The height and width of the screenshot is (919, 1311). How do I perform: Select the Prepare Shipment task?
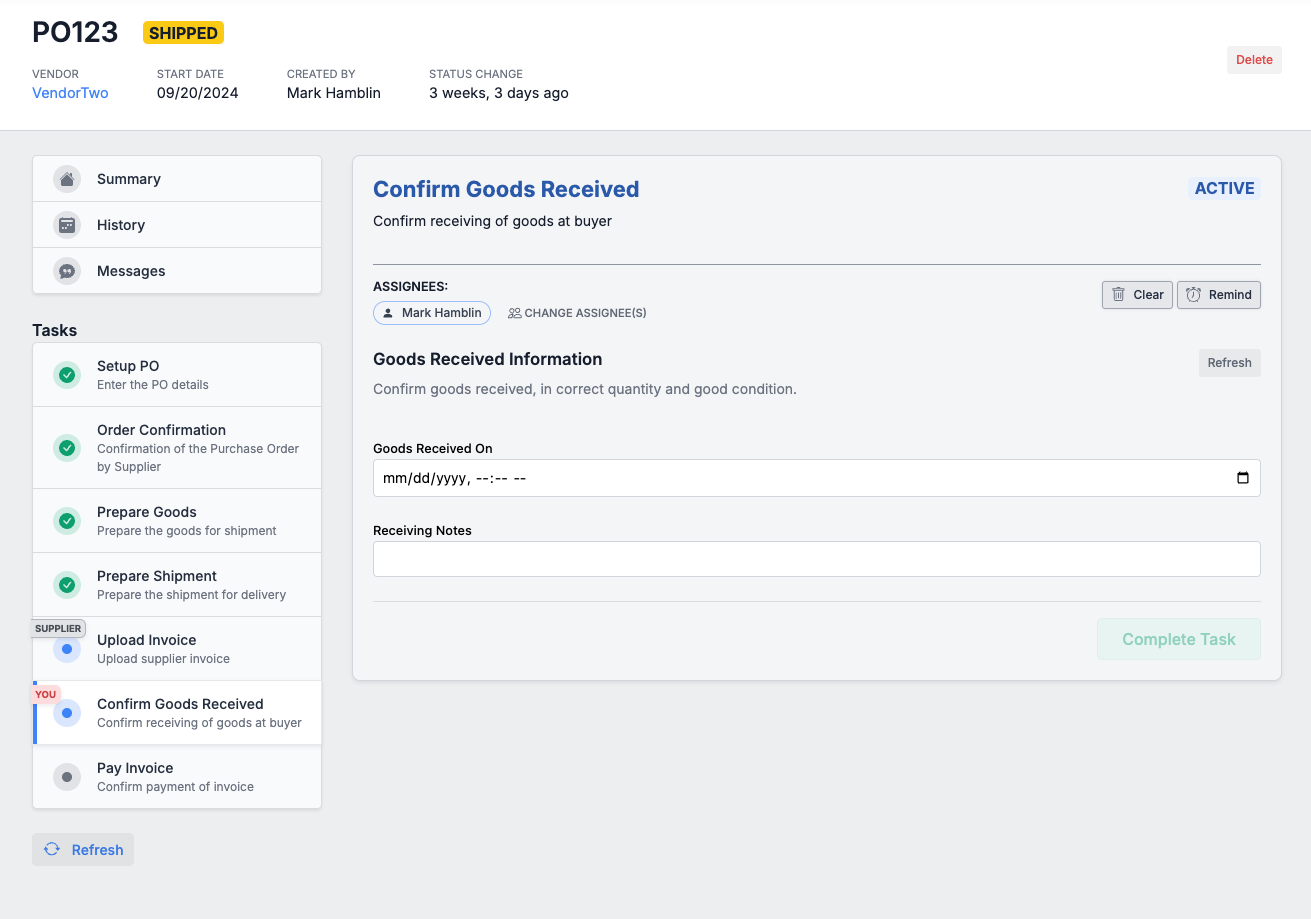[177, 585]
